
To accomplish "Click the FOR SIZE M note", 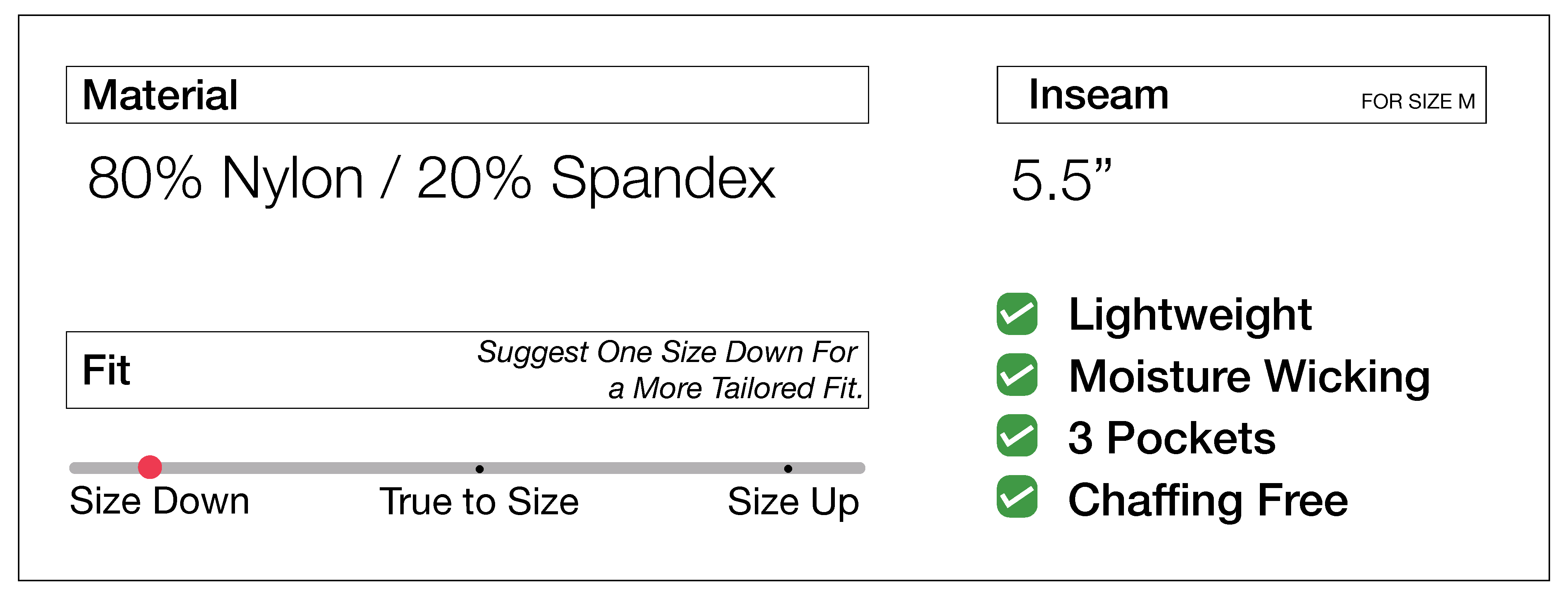I will [x=1418, y=101].
